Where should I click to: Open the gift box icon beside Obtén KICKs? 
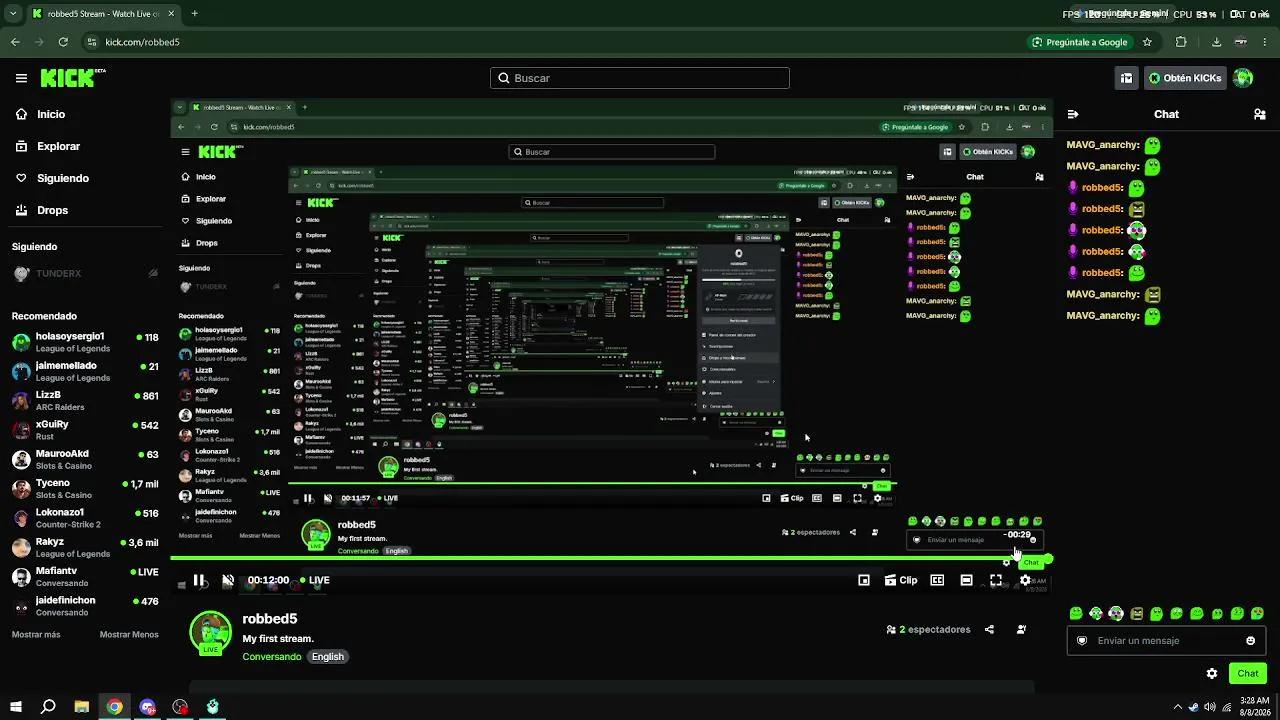[x=1126, y=78]
